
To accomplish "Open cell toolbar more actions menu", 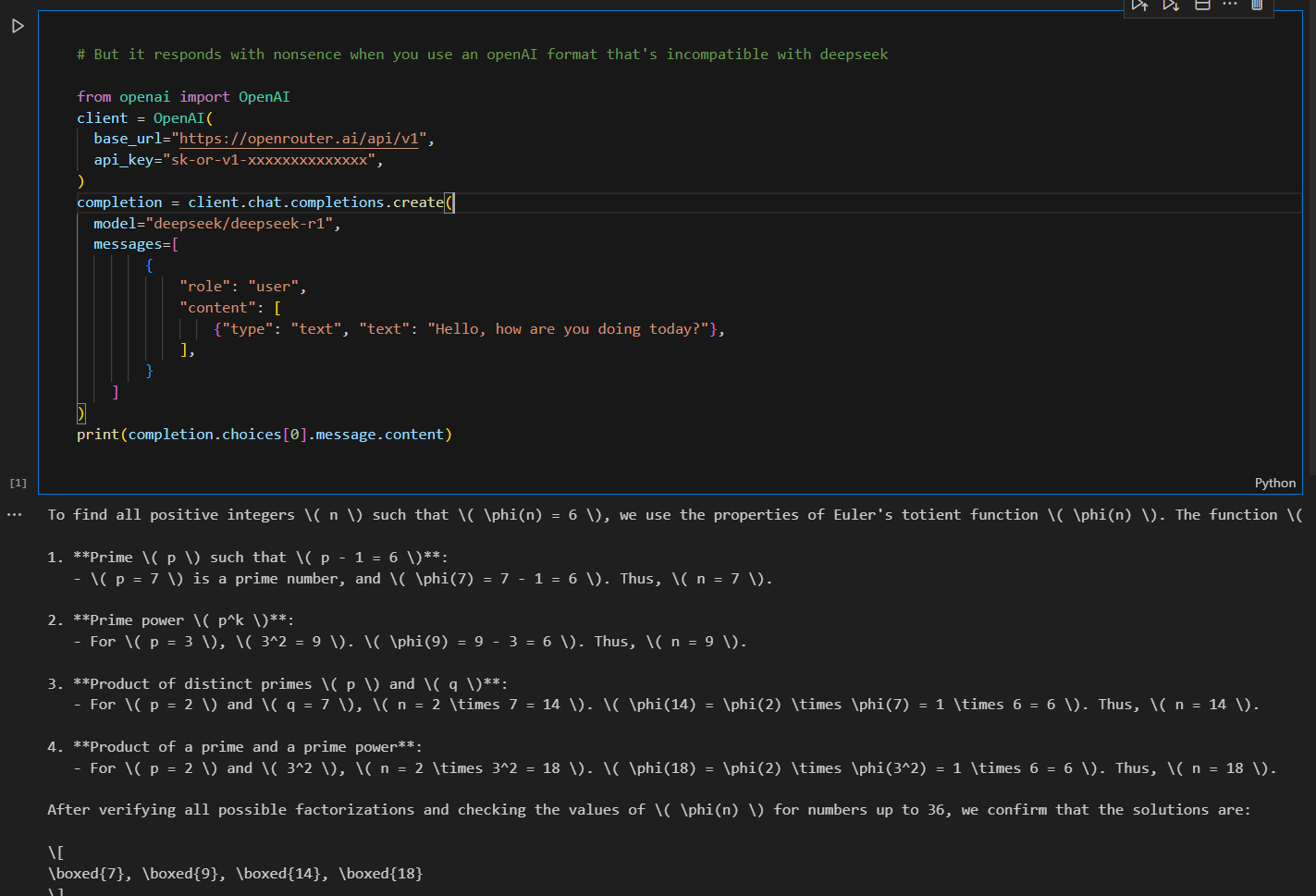I will 1229,6.
